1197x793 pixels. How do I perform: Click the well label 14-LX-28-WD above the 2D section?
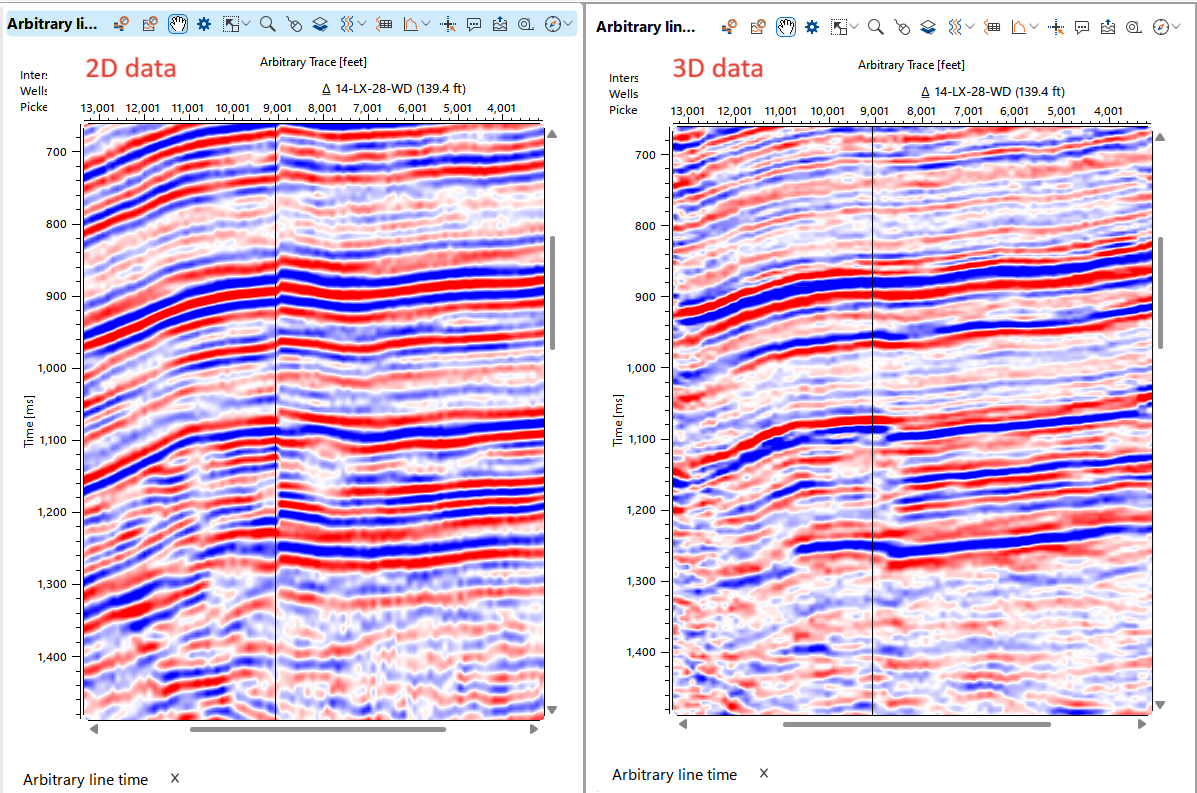[376, 90]
